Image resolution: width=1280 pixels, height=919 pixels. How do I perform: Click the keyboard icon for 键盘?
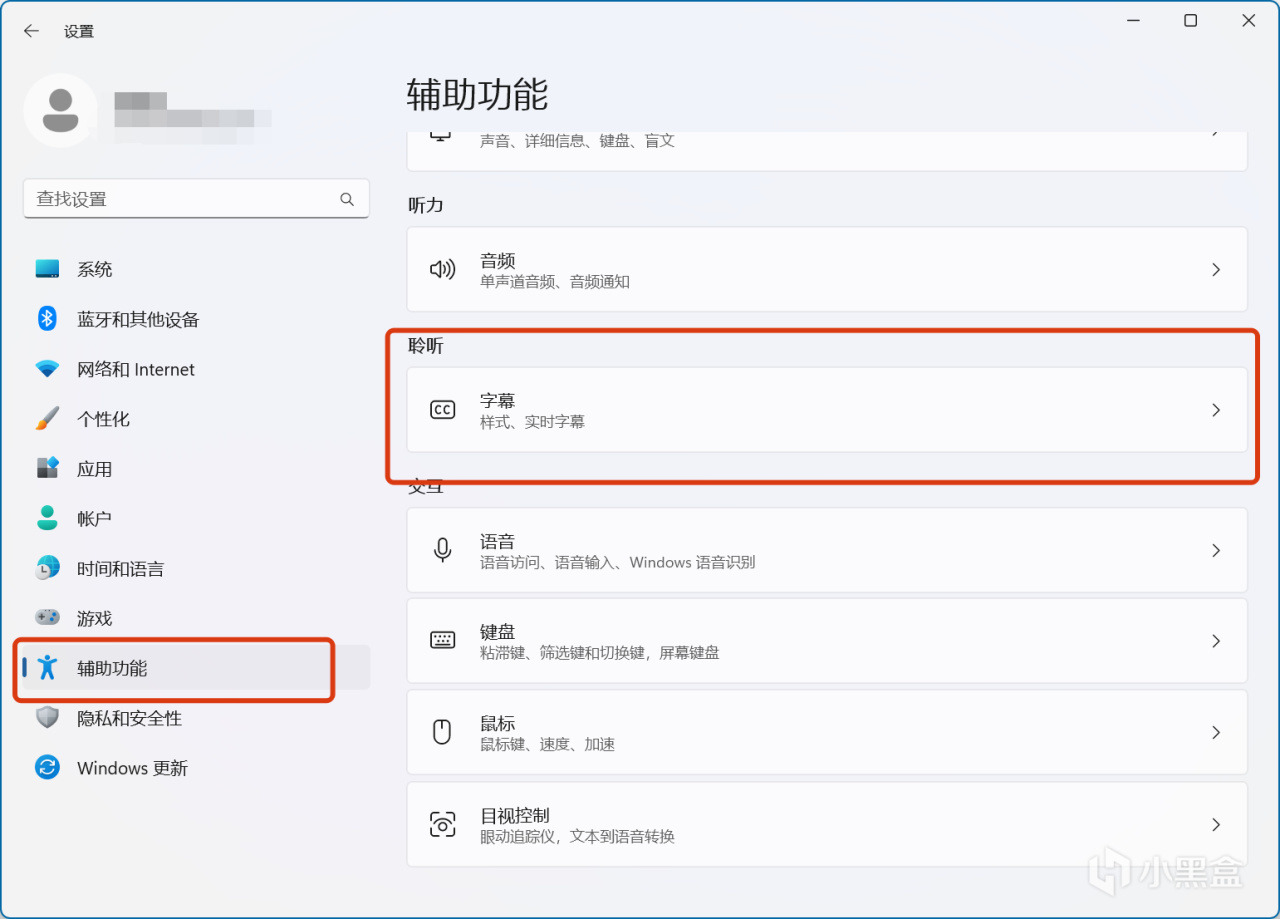point(442,641)
